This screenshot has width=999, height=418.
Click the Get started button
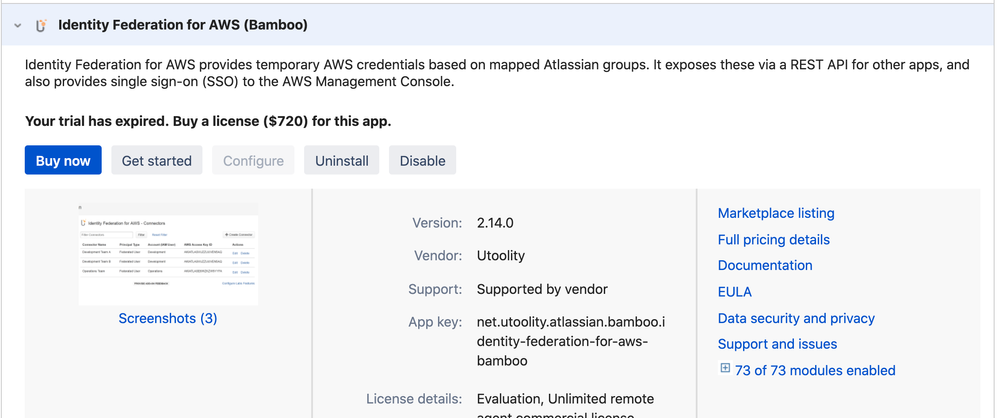click(x=157, y=161)
